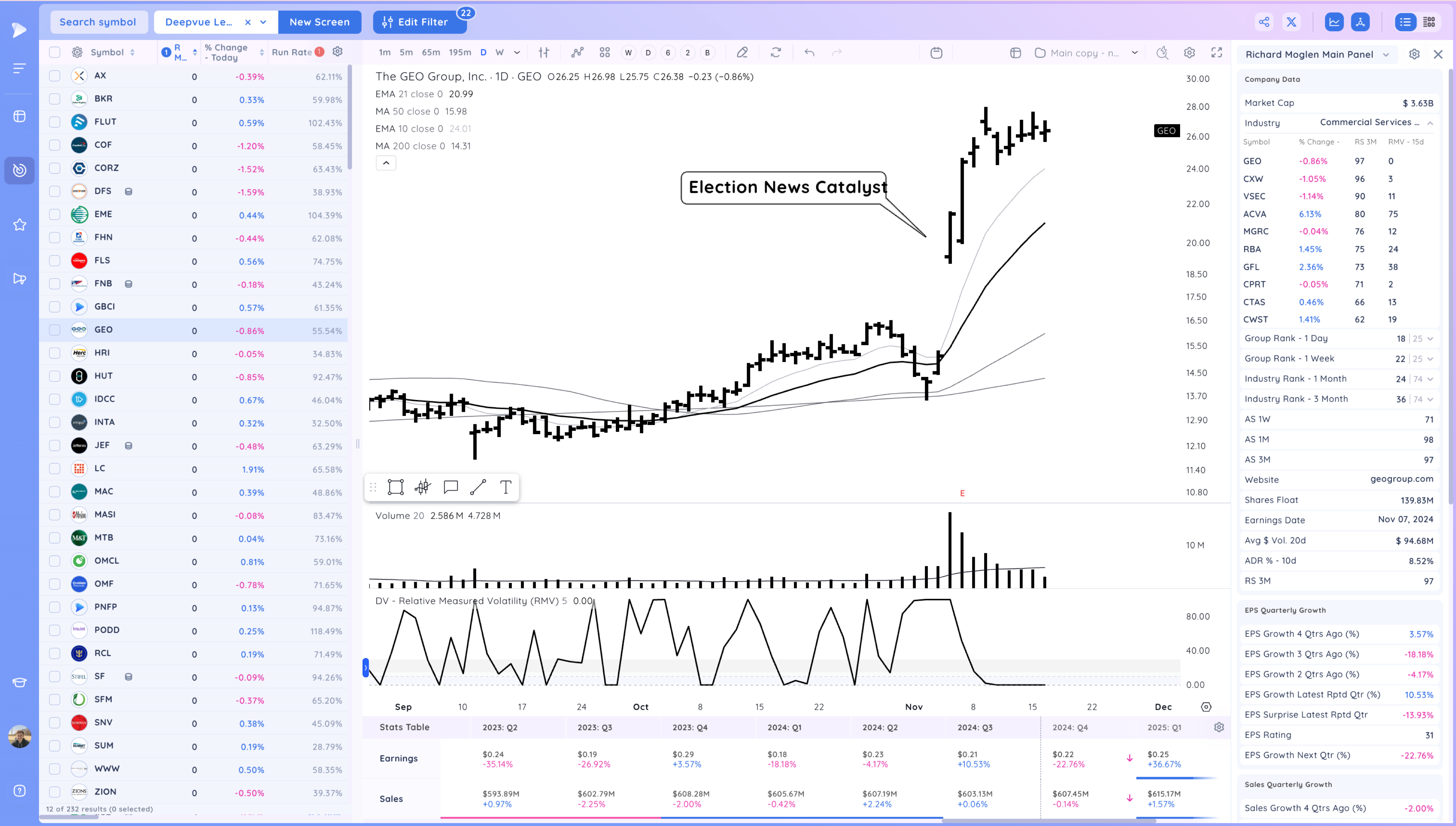Viewport: 1456px width, 826px height.
Task: Check the ZION row checkbox
Action: 55,792
